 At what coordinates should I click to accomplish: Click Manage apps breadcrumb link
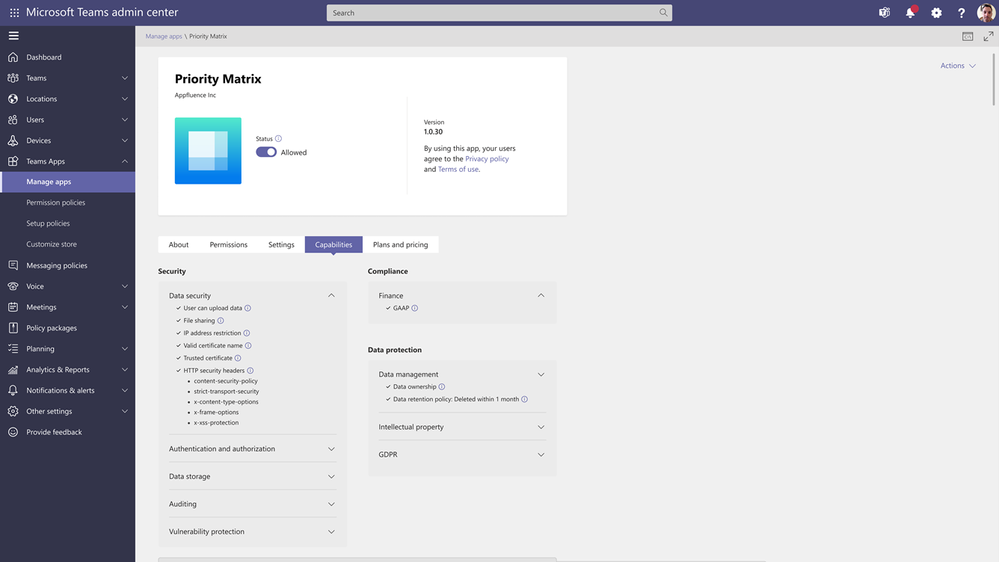pyautogui.click(x=164, y=36)
